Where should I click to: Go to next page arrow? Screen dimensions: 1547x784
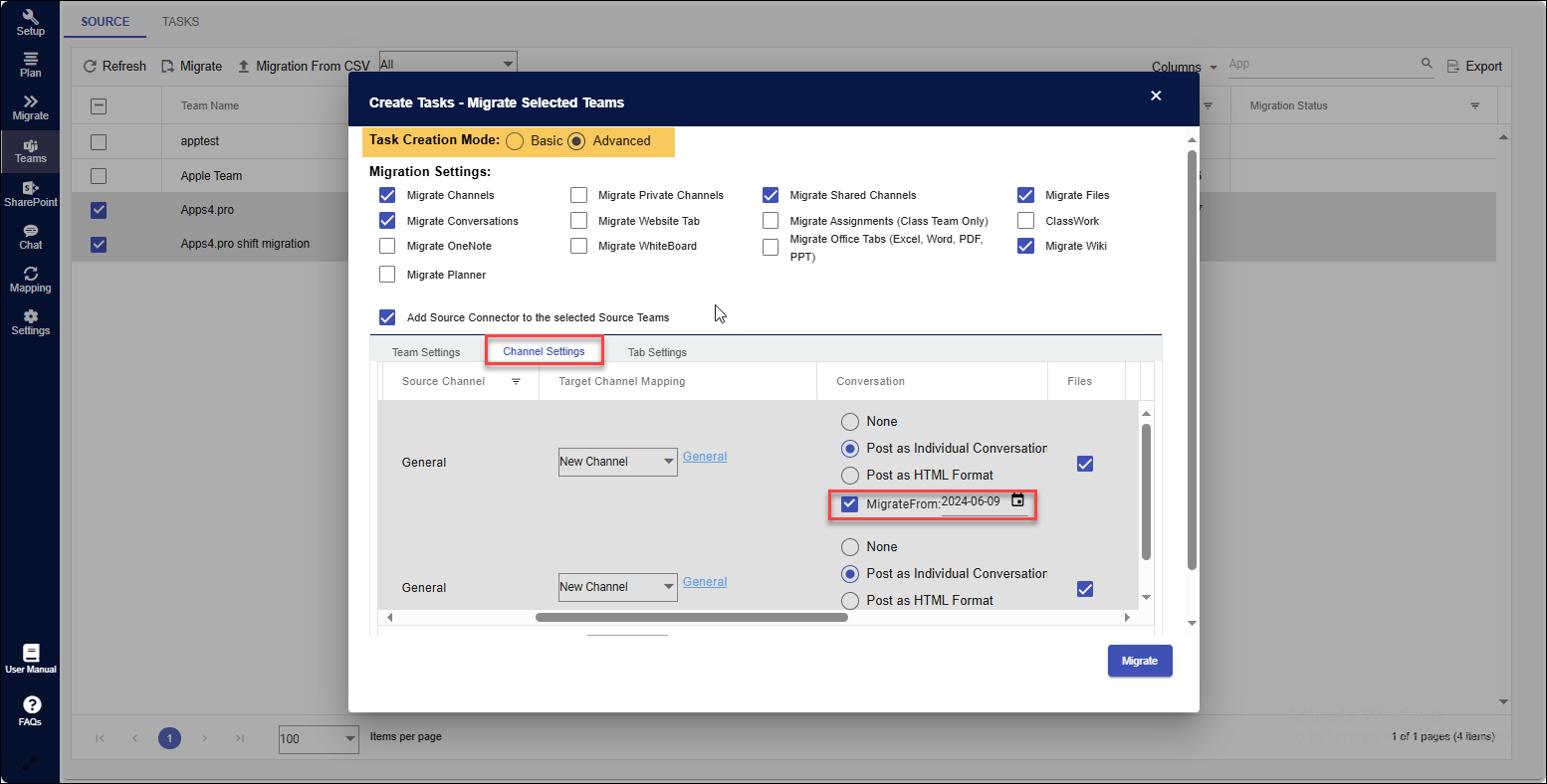pos(205,738)
